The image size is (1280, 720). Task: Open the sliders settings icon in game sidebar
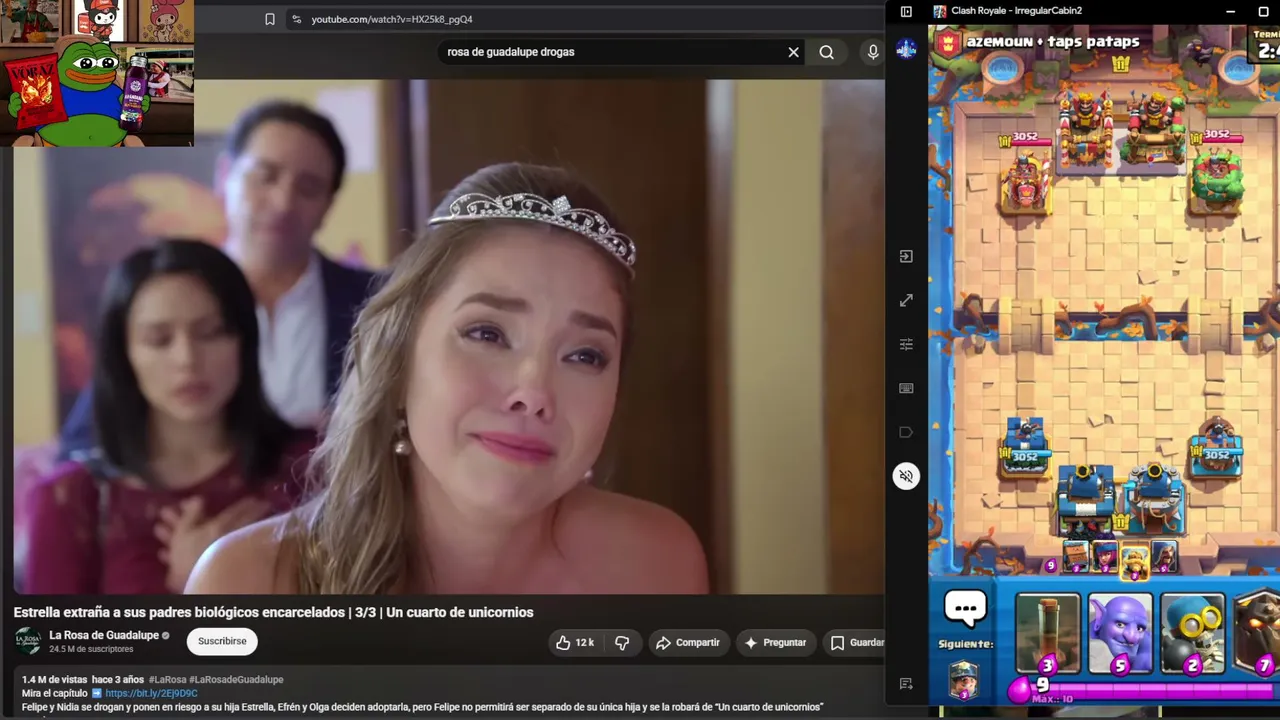(906, 344)
